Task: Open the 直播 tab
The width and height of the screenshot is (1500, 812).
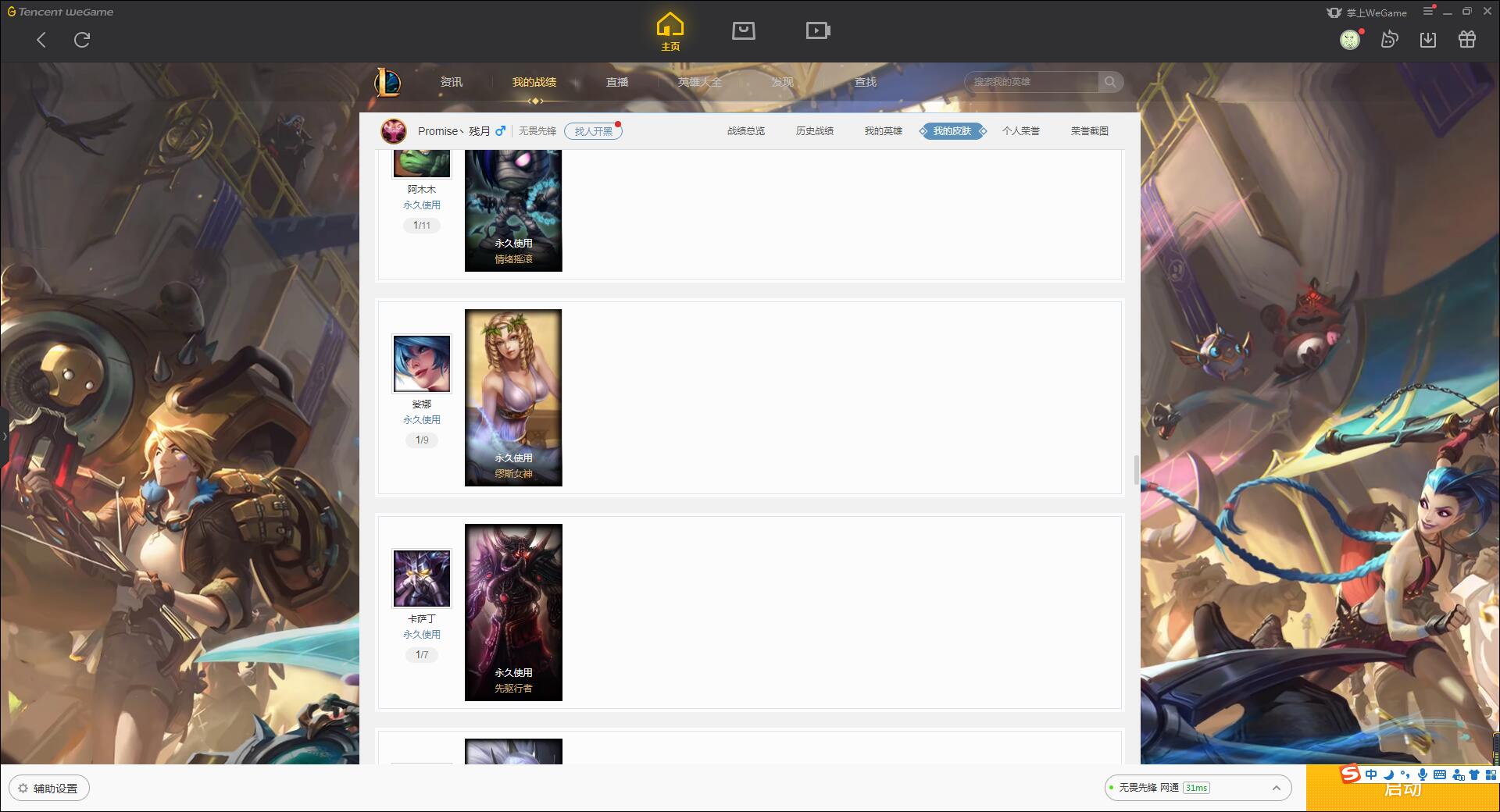Action: [617, 82]
